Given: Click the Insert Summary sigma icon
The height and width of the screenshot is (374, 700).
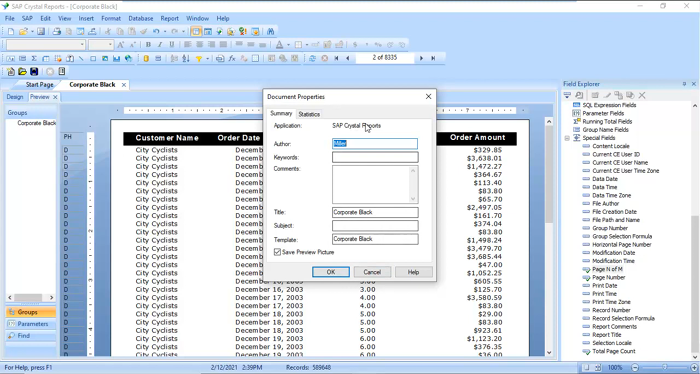Looking at the screenshot, I should point(34,58).
